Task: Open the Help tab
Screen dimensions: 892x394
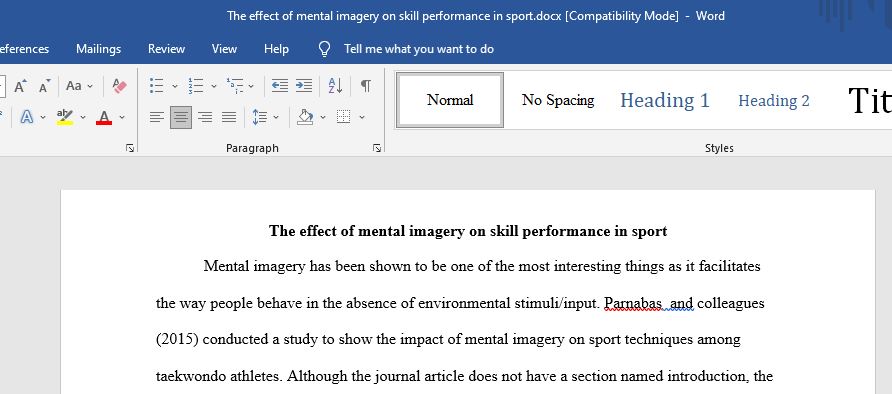Action: click(276, 49)
